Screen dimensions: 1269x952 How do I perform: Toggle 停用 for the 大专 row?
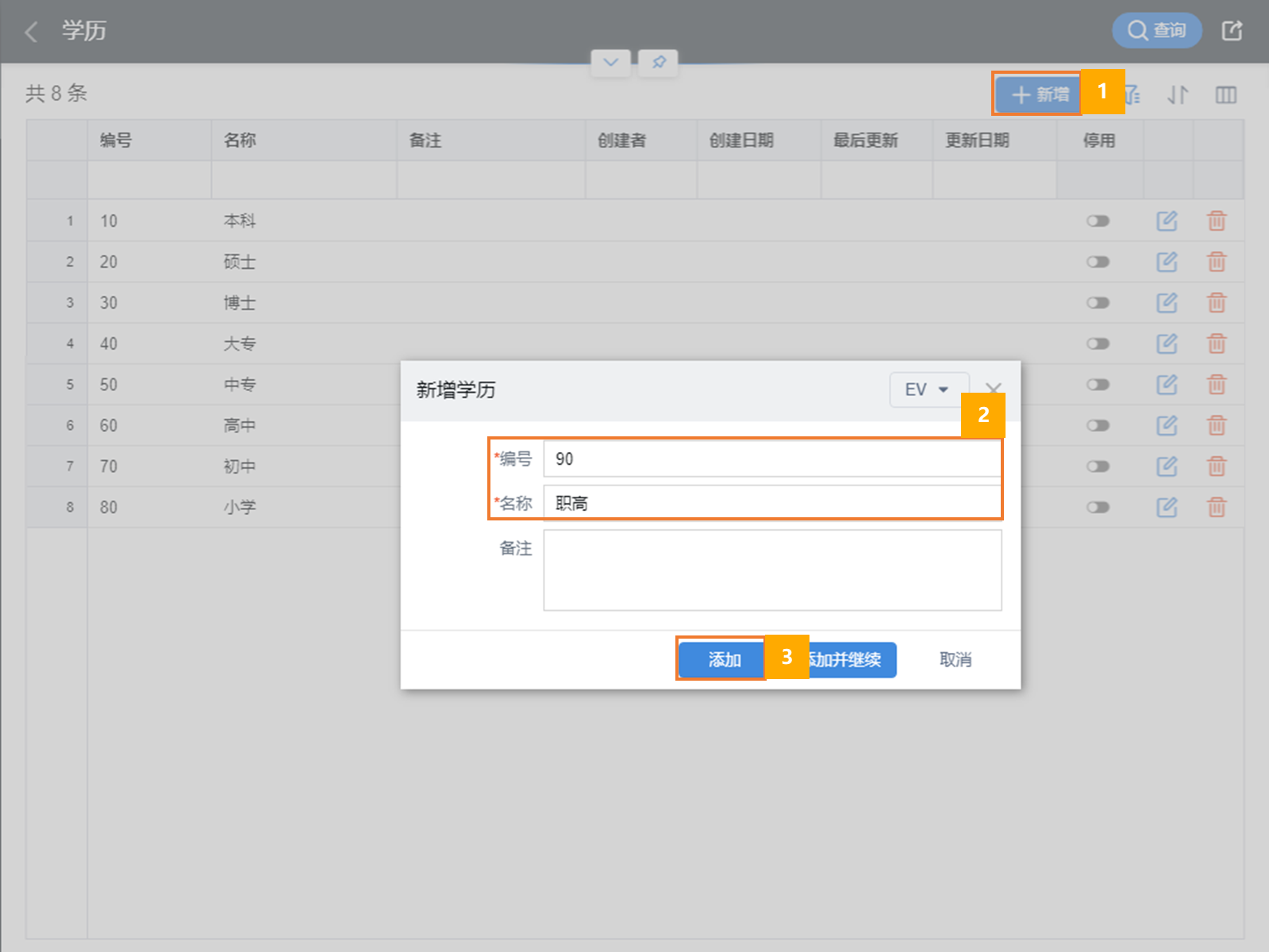coord(1098,344)
